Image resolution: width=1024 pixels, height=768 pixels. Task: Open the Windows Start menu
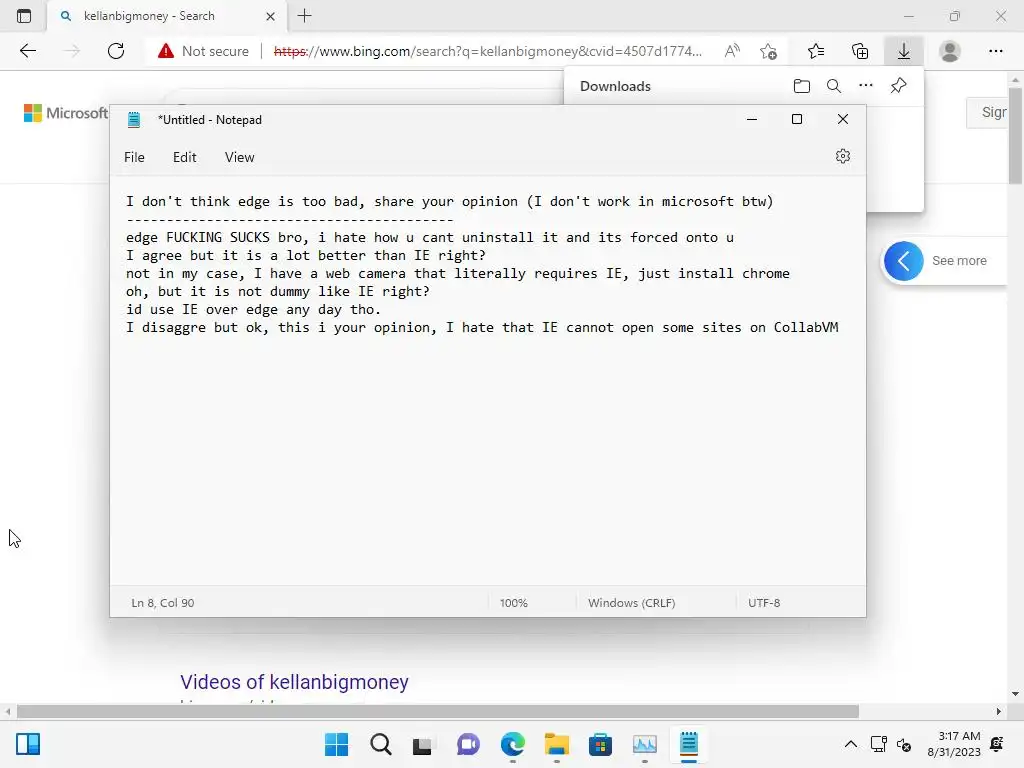click(x=336, y=744)
